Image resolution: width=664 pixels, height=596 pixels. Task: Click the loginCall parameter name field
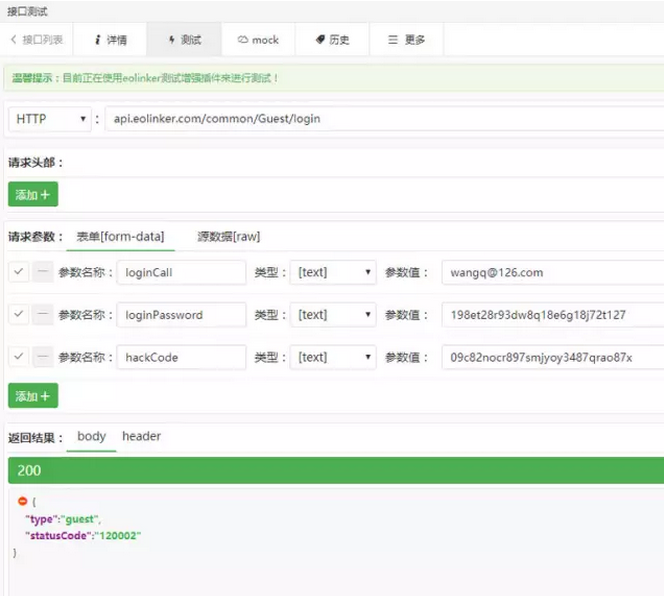click(181, 272)
